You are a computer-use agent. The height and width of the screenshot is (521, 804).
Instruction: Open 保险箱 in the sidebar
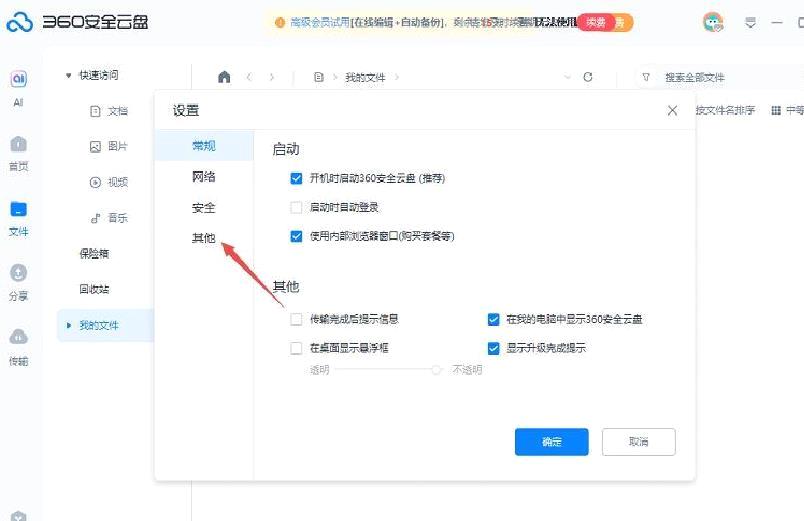94,253
